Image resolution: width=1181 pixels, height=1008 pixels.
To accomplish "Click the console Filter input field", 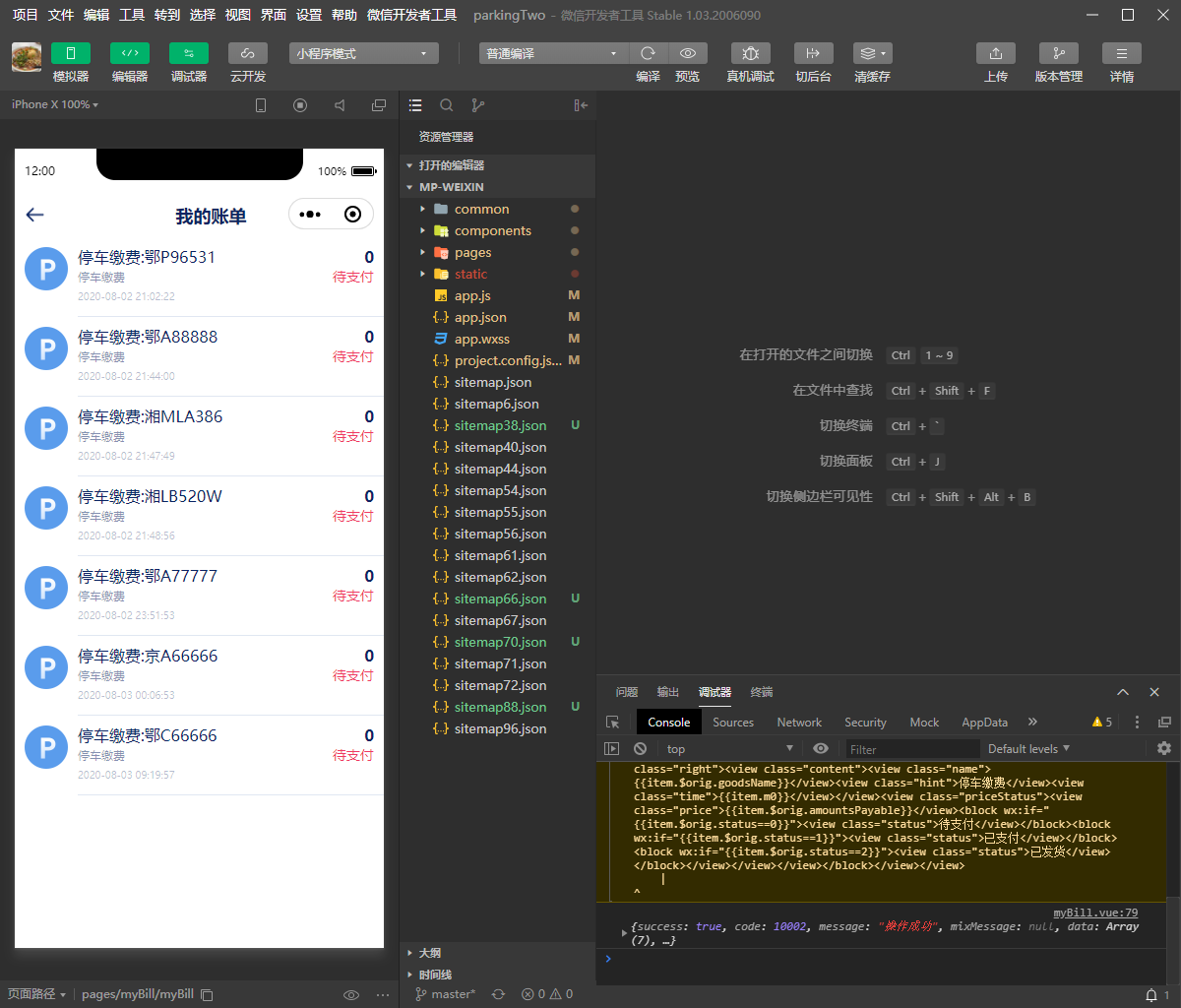I will [x=912, y=749].
